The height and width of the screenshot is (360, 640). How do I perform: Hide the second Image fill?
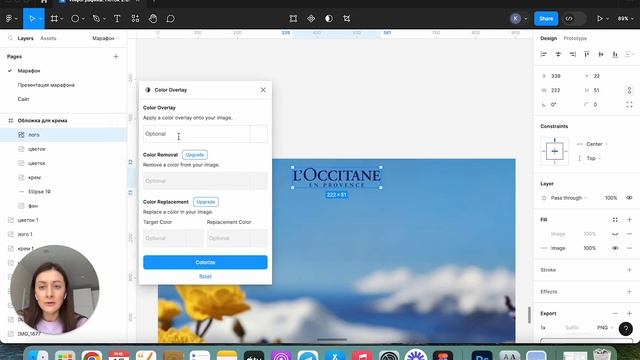point(615,248)
